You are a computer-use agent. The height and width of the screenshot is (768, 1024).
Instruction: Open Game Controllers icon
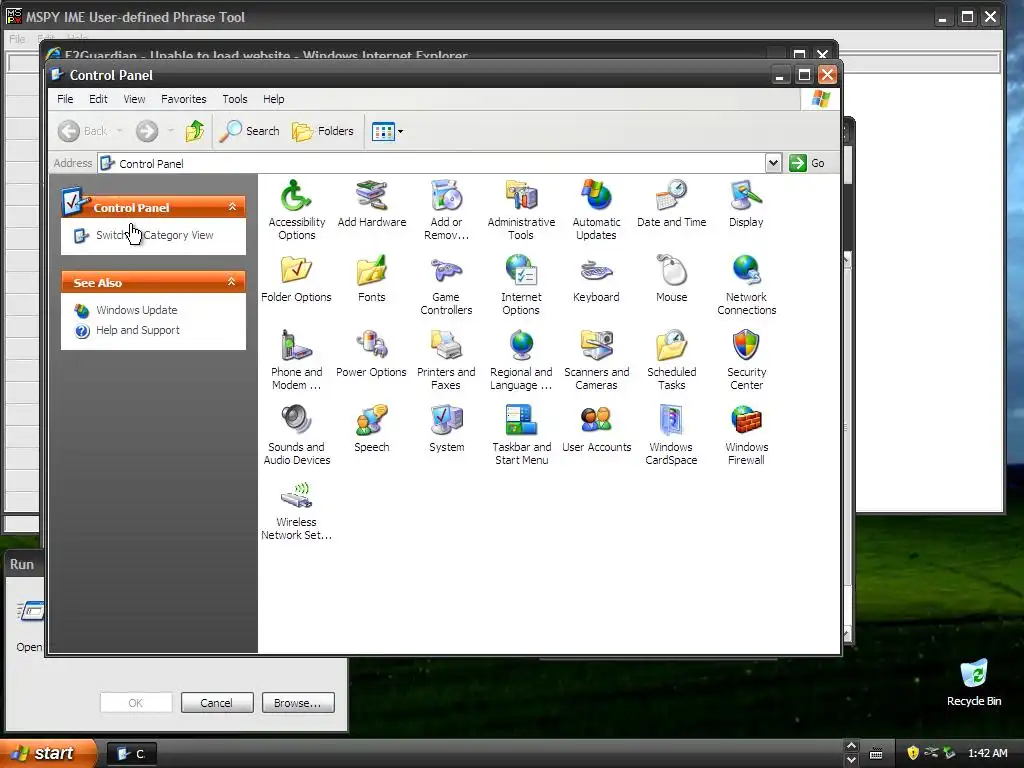[447, 285]
